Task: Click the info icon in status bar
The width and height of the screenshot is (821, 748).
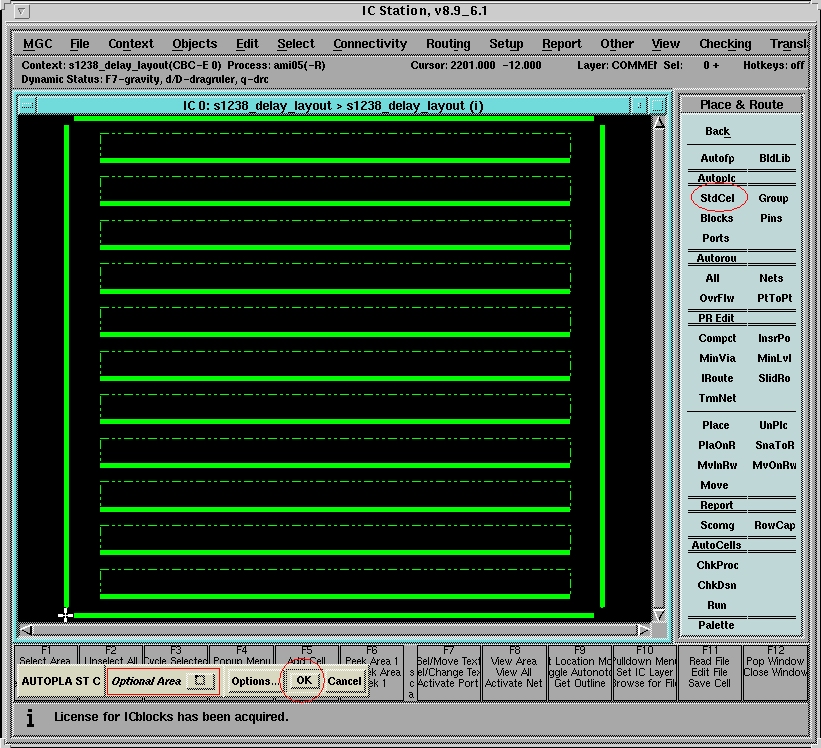Action: coord(30,717)
